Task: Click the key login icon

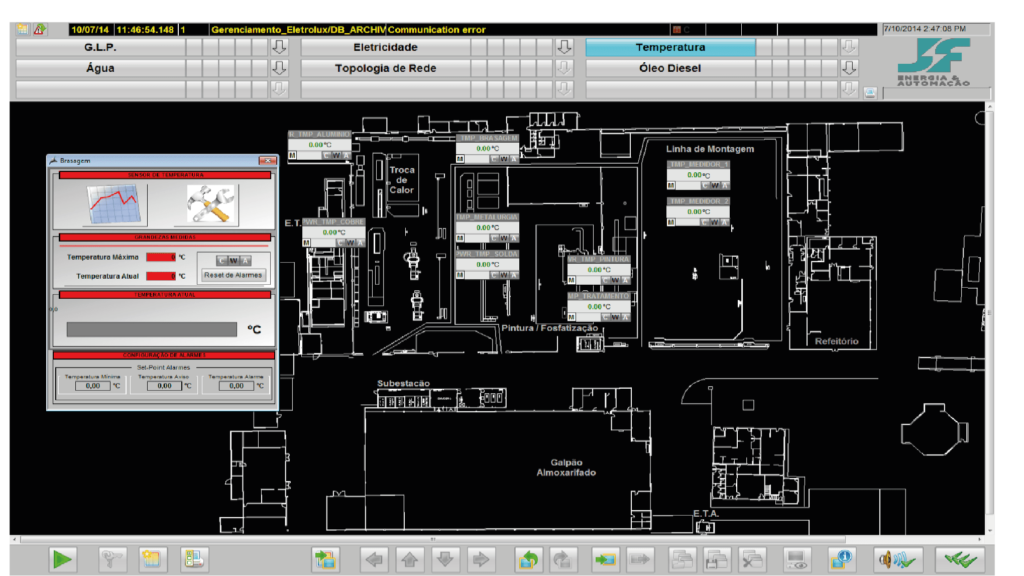Action: click(112, 559)
